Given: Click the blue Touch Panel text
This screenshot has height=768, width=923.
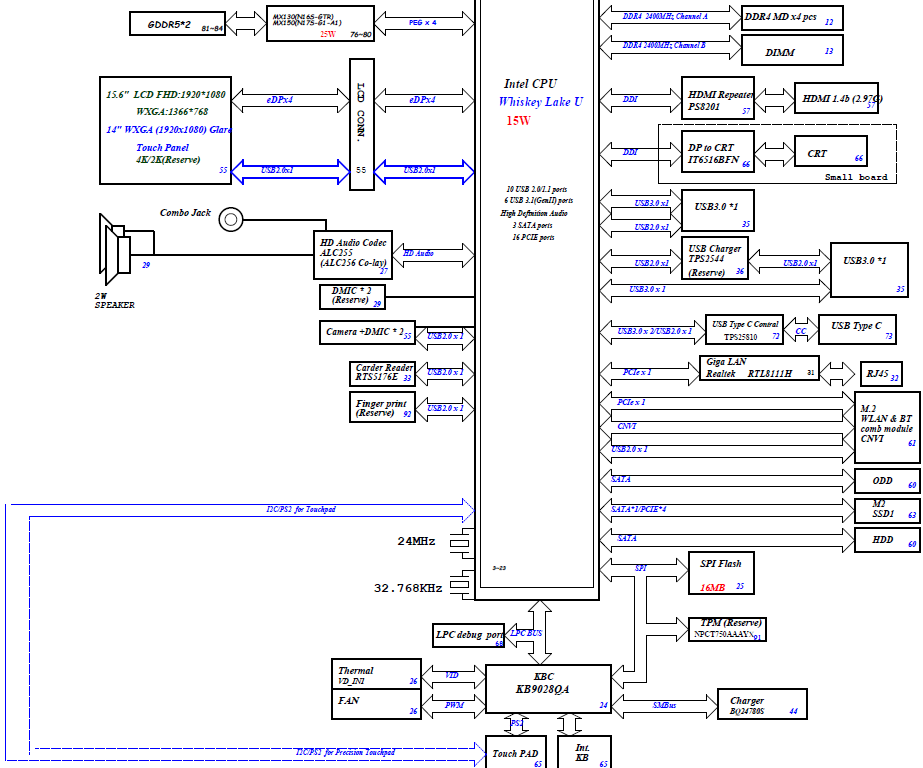Looking at the screenshot, I should point(162,148).
